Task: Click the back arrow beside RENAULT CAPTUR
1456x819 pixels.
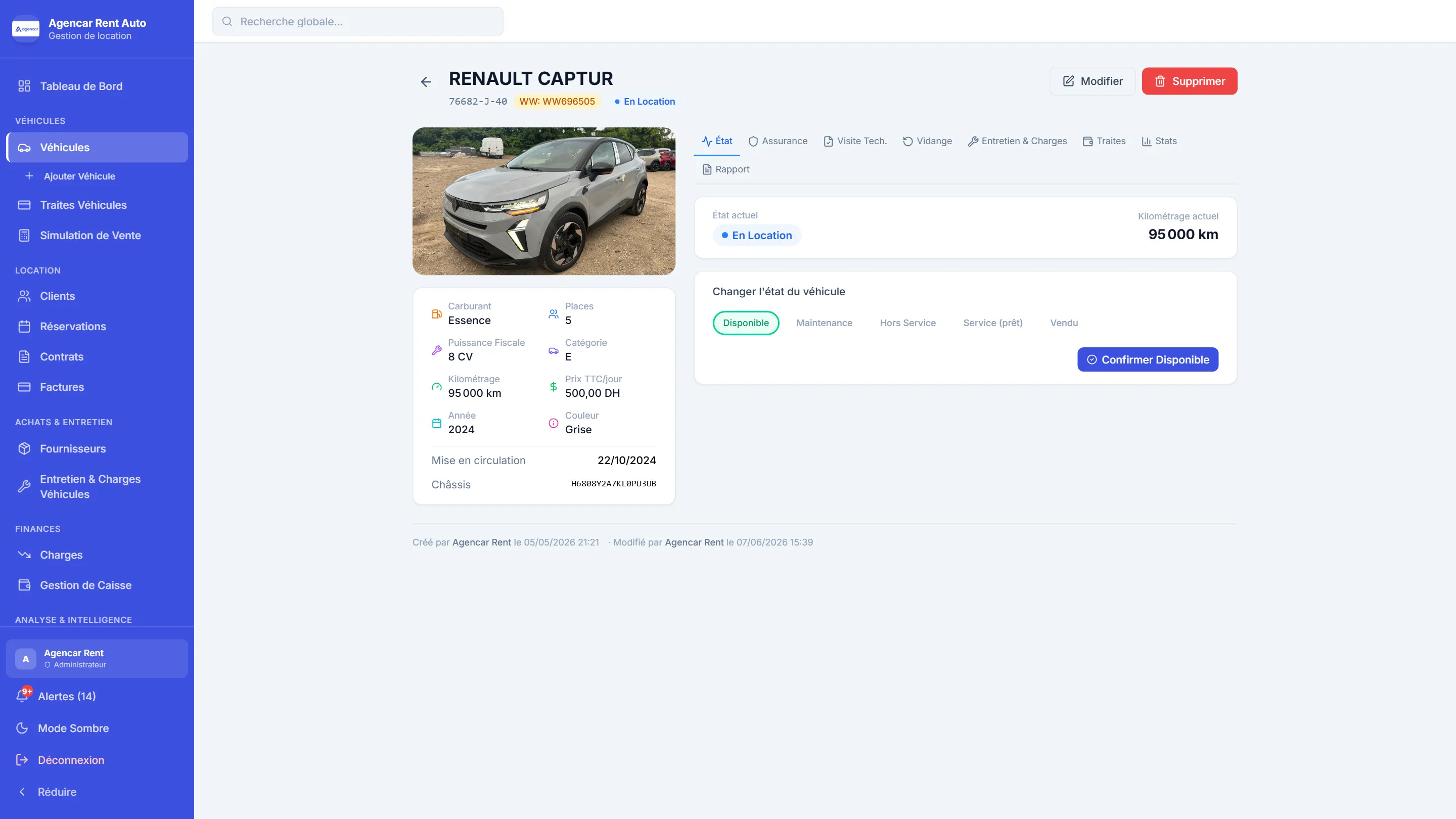Action: tap(426, 82)
